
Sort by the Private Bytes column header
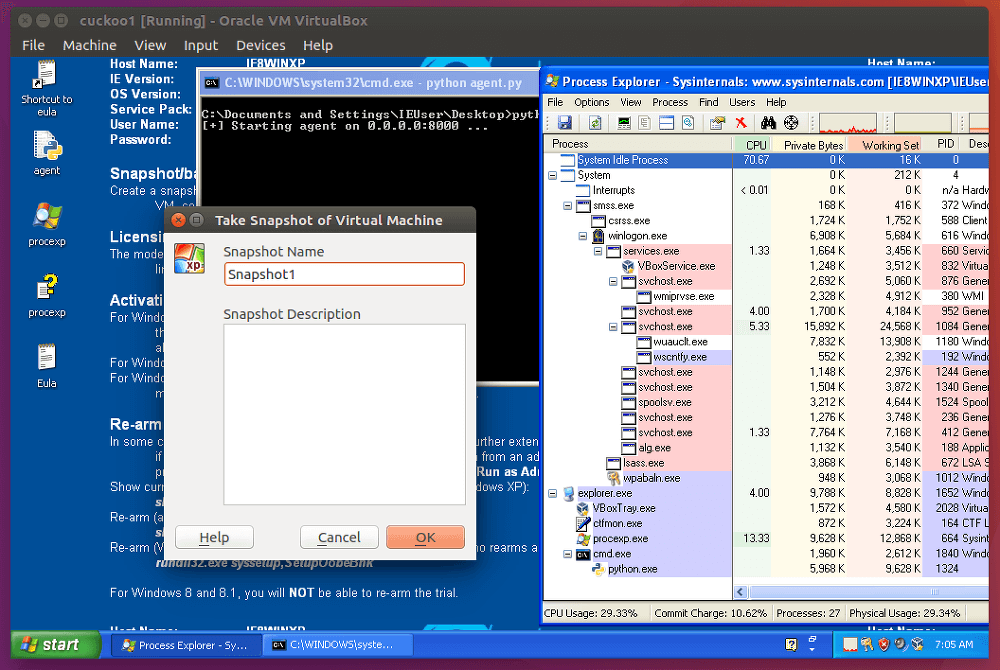point(809,145)
